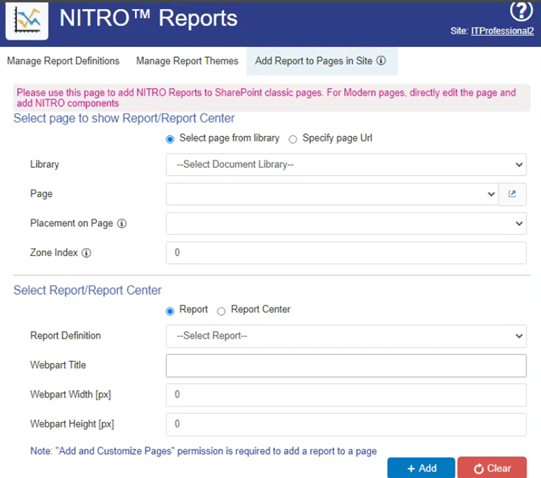
Task: Show Zone Index info icon
Action: coord(86,253)
